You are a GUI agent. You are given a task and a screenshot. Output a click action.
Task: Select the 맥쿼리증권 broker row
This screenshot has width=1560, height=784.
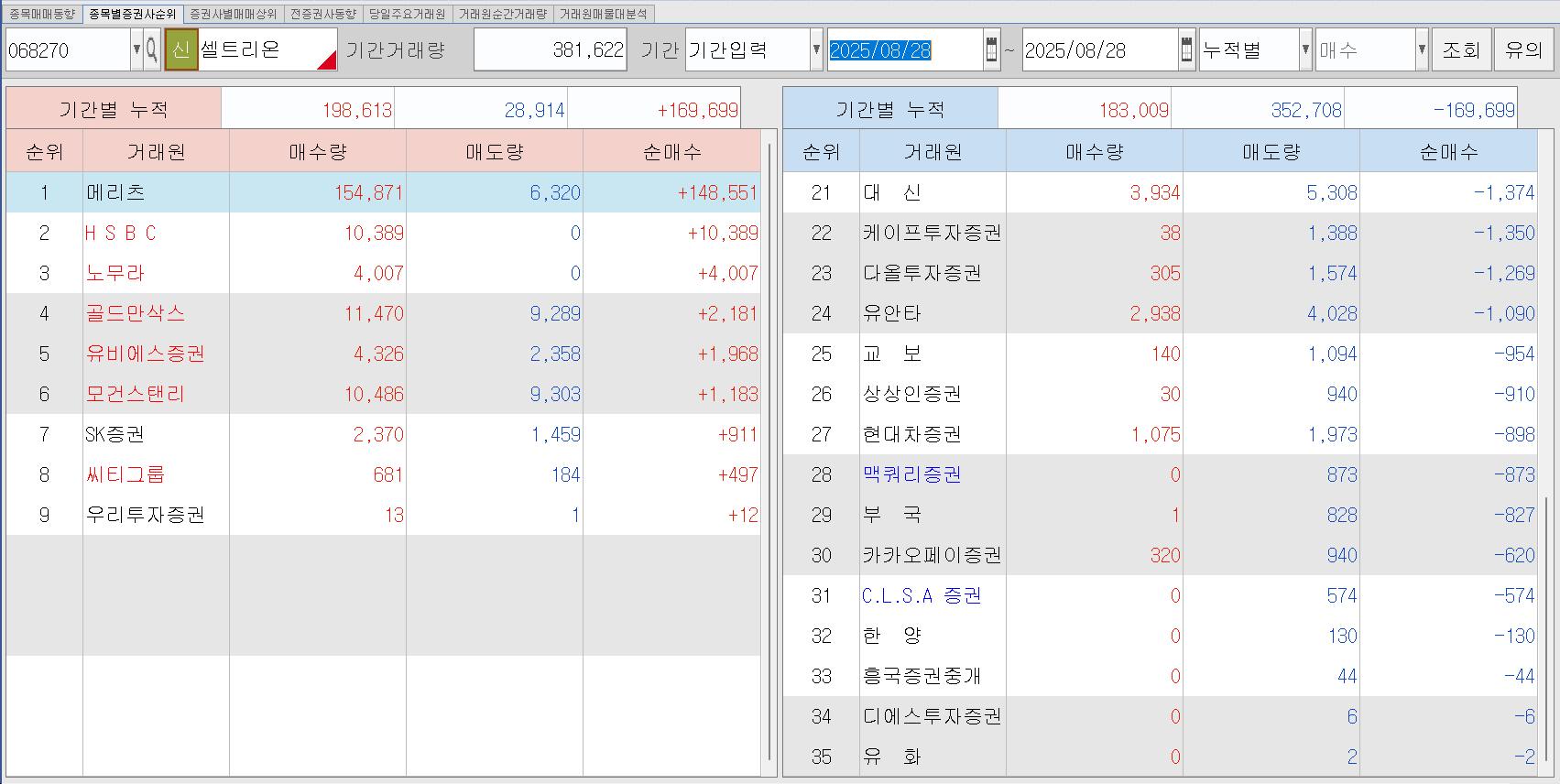pos(1160,474)
